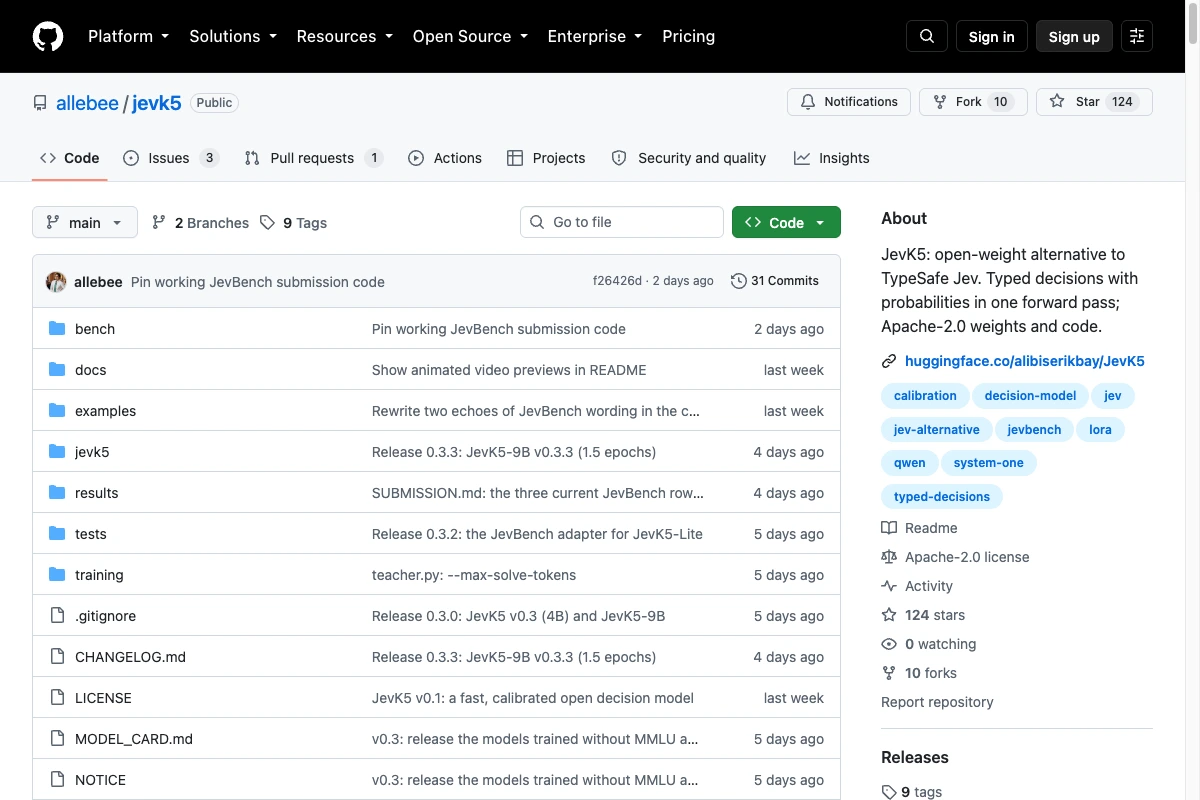1200x800 pixels.
Task: Click the Sign in button
Action: (992, 36)
